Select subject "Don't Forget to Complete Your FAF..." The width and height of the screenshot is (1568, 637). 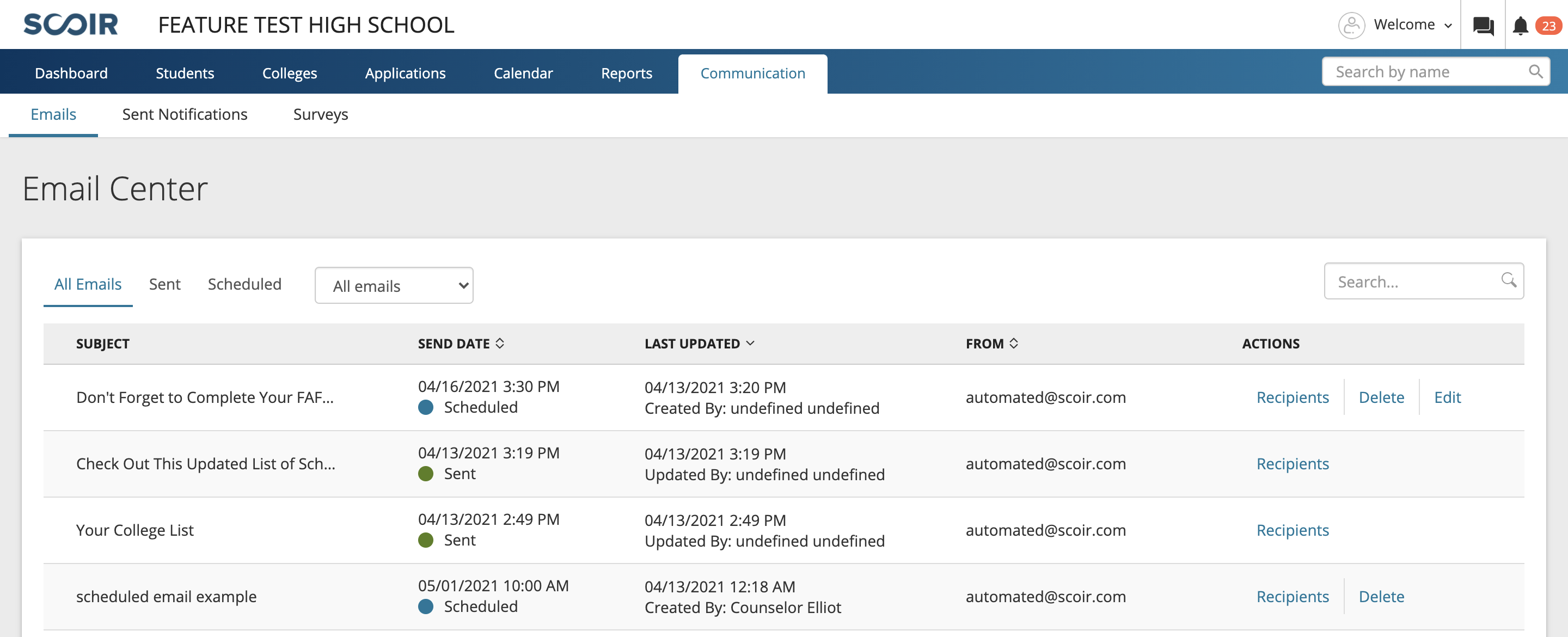tap(205, 397)
